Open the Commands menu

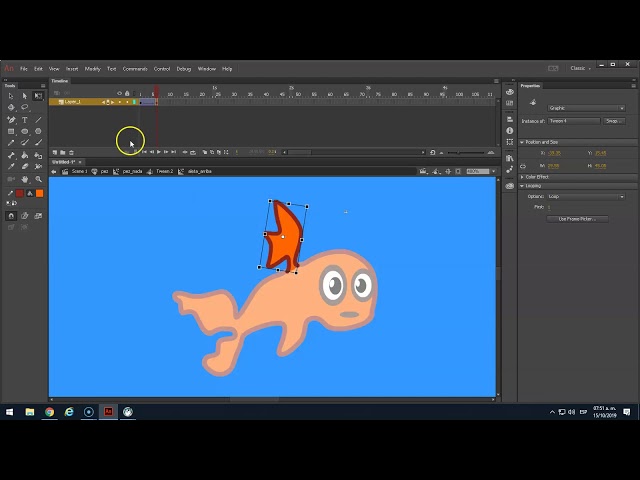(x=135, y=69)
